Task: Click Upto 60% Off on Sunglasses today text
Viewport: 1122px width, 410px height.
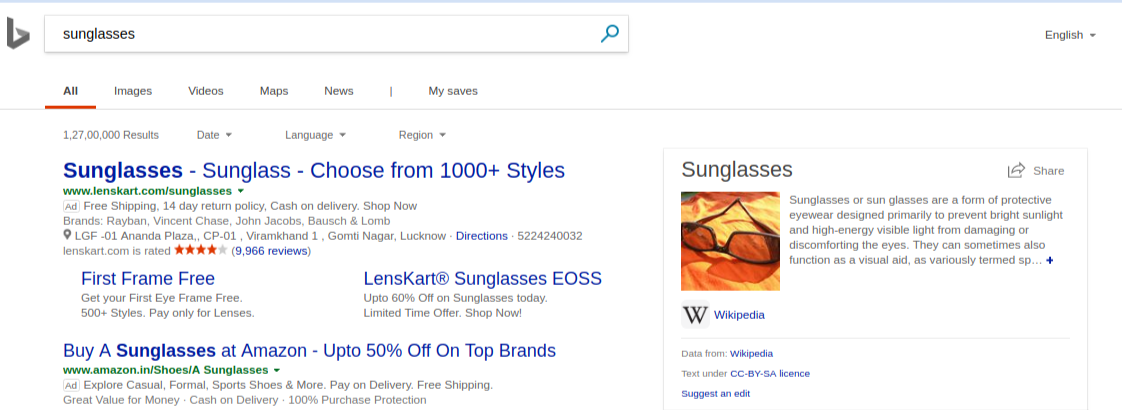Action: (455, 298)
